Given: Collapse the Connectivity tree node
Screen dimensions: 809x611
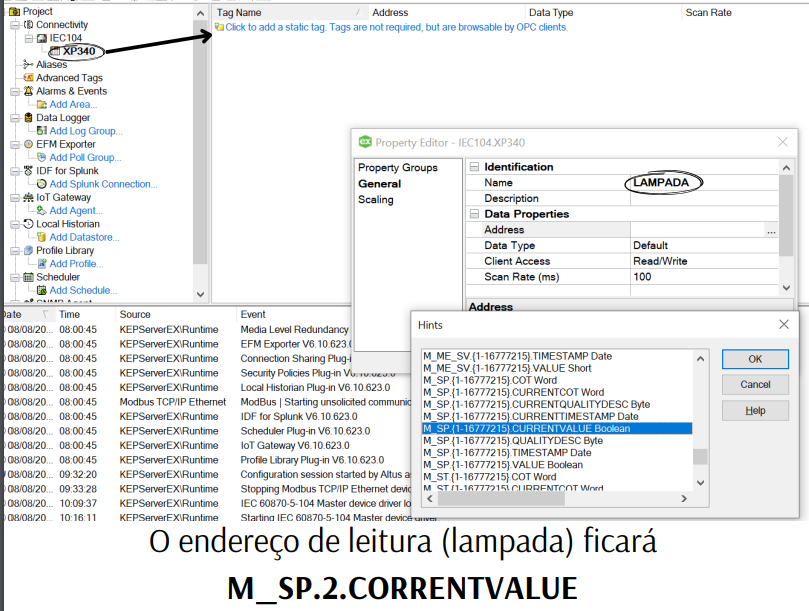Looking at the screenshot, I should pyautogui.click(x=14, y=24).
